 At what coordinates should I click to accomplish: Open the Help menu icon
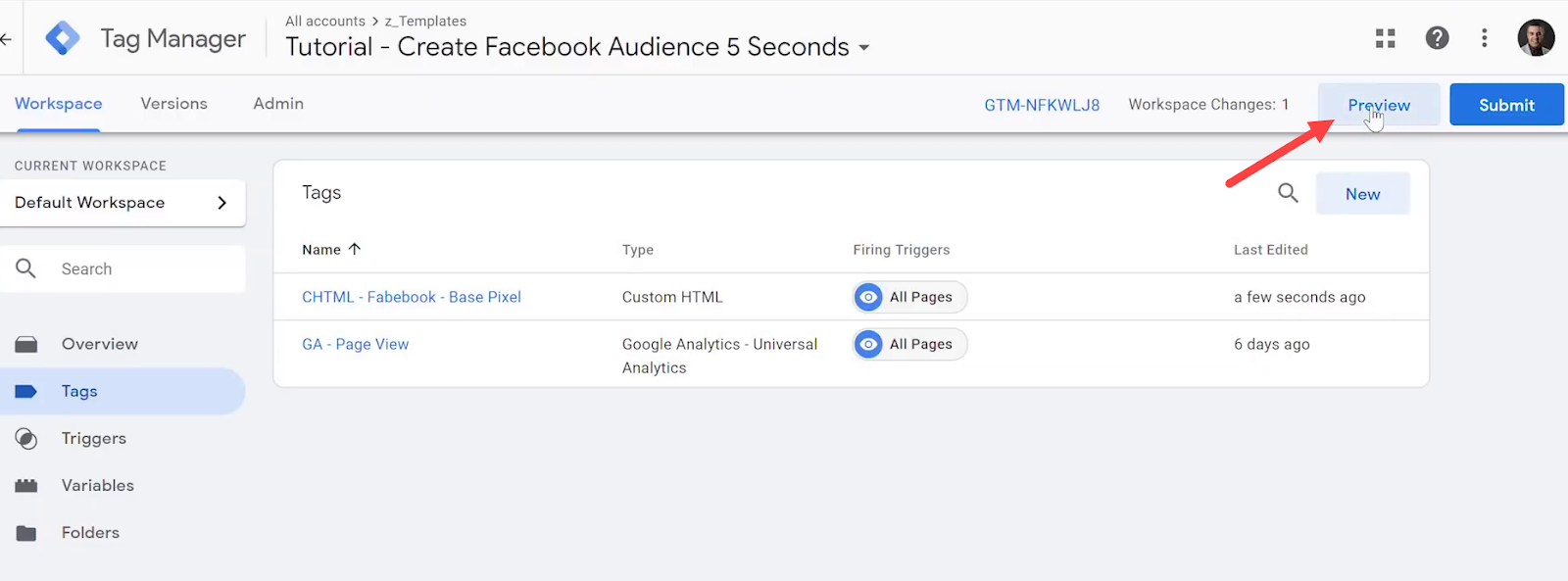1437,38
